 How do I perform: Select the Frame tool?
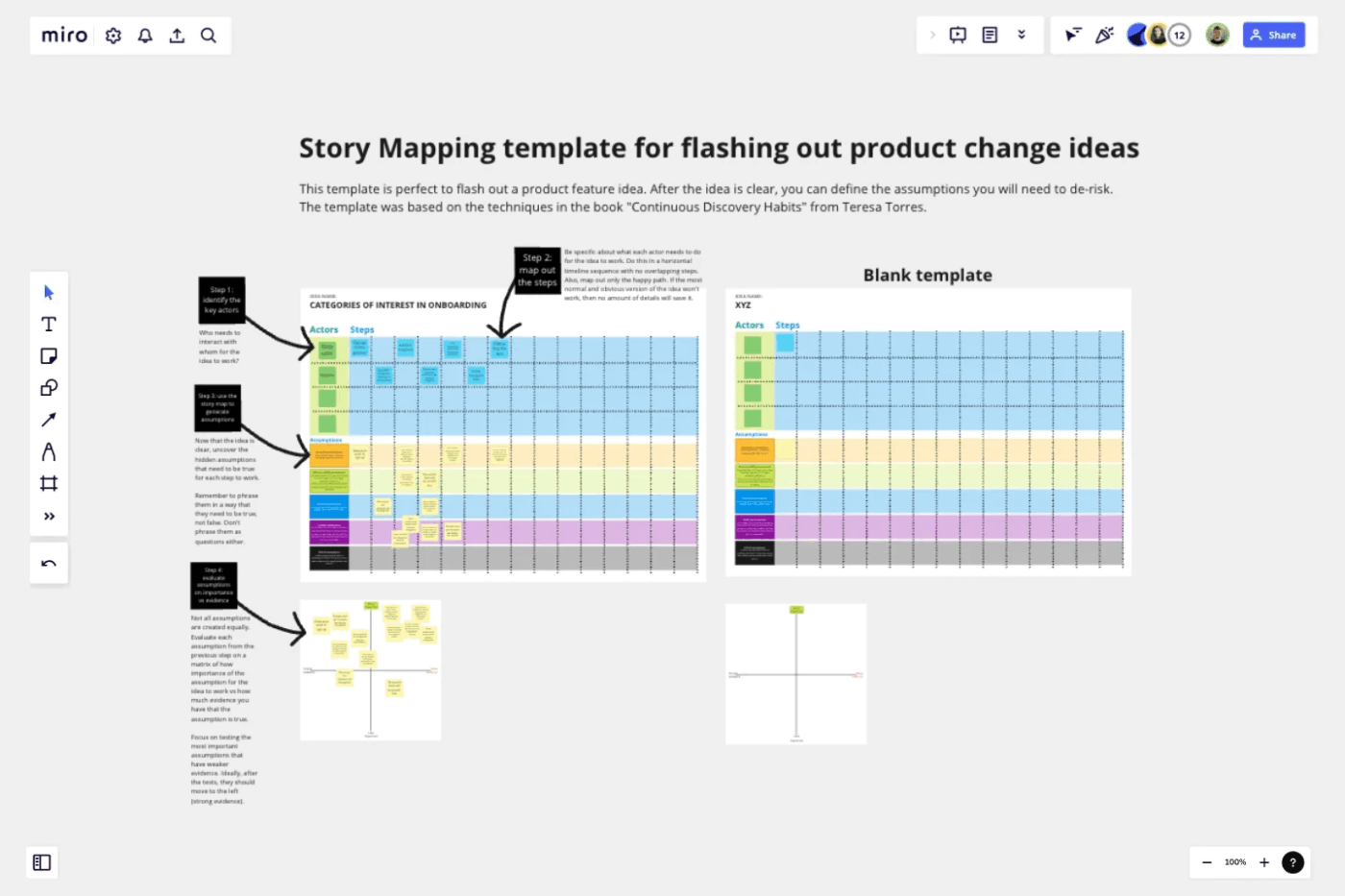(x=49, y=483)
